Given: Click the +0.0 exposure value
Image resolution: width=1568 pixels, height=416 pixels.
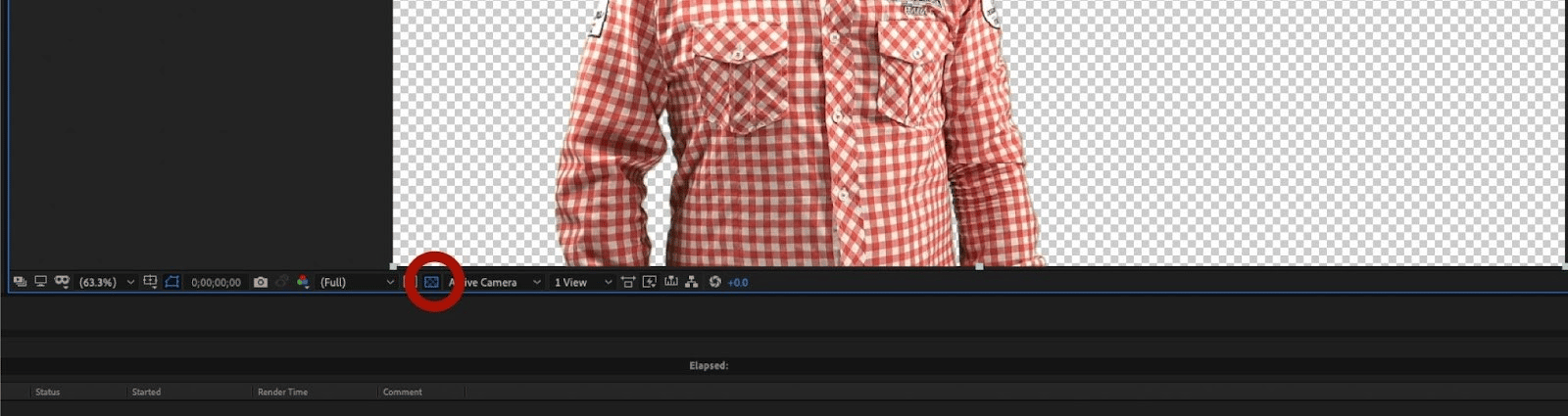Looking at the screenshot, I should click(x=738, y=282).
